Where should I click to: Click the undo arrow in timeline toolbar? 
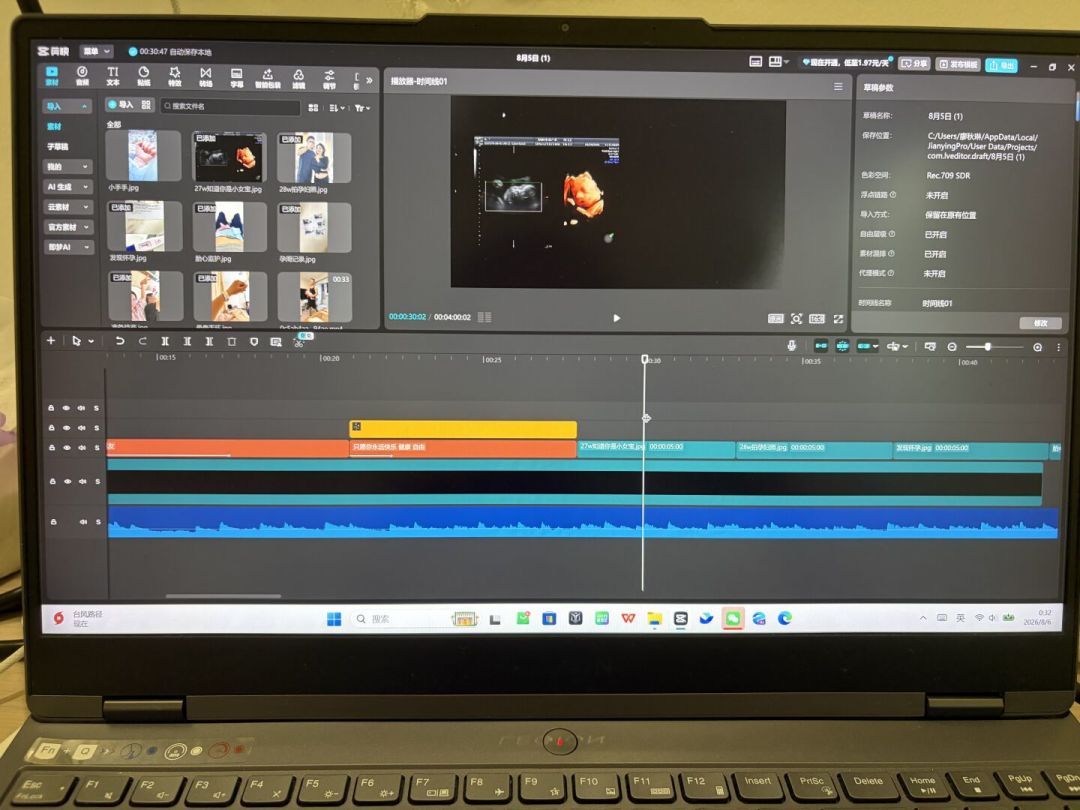tap(120, 341)
